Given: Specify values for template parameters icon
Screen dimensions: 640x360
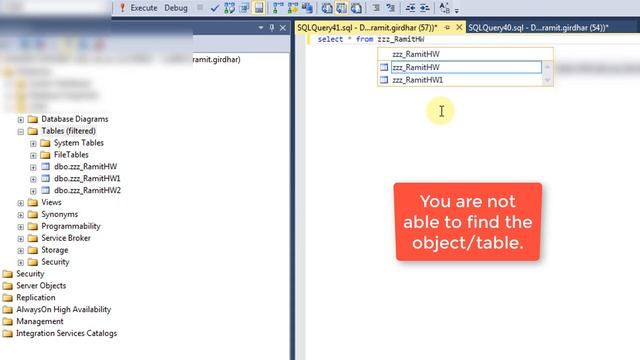Looking at the screenshot, I should pos(444,8).
